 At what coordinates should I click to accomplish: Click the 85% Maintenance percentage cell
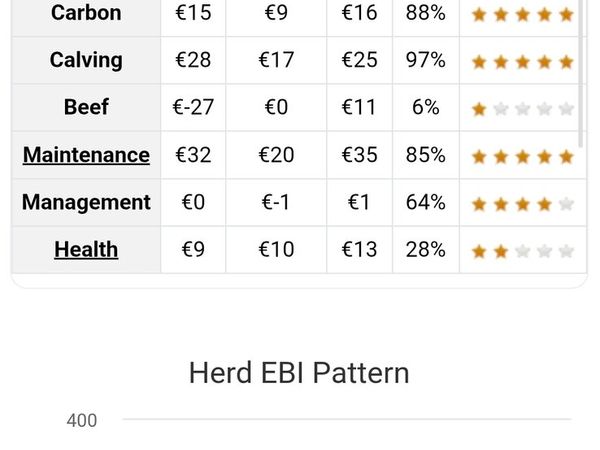pyautogui.click(x=425, y=155)
